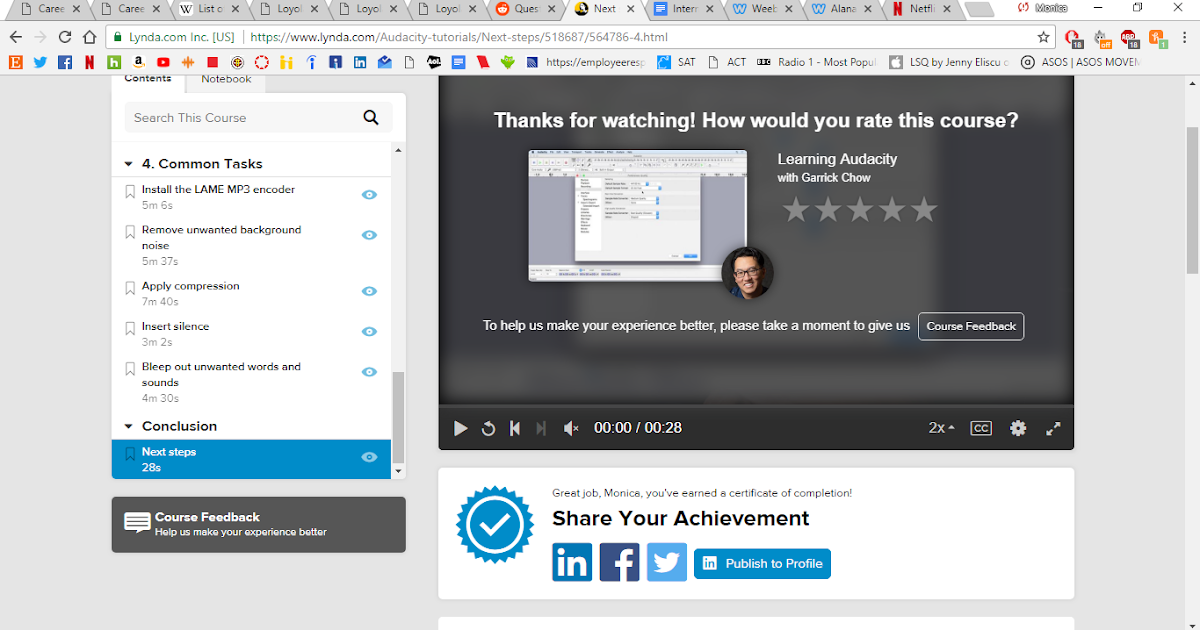The width and height of the screenshot is (1200, 630).
Task: Open the Apply compression lesson
Action: (190, 286)
